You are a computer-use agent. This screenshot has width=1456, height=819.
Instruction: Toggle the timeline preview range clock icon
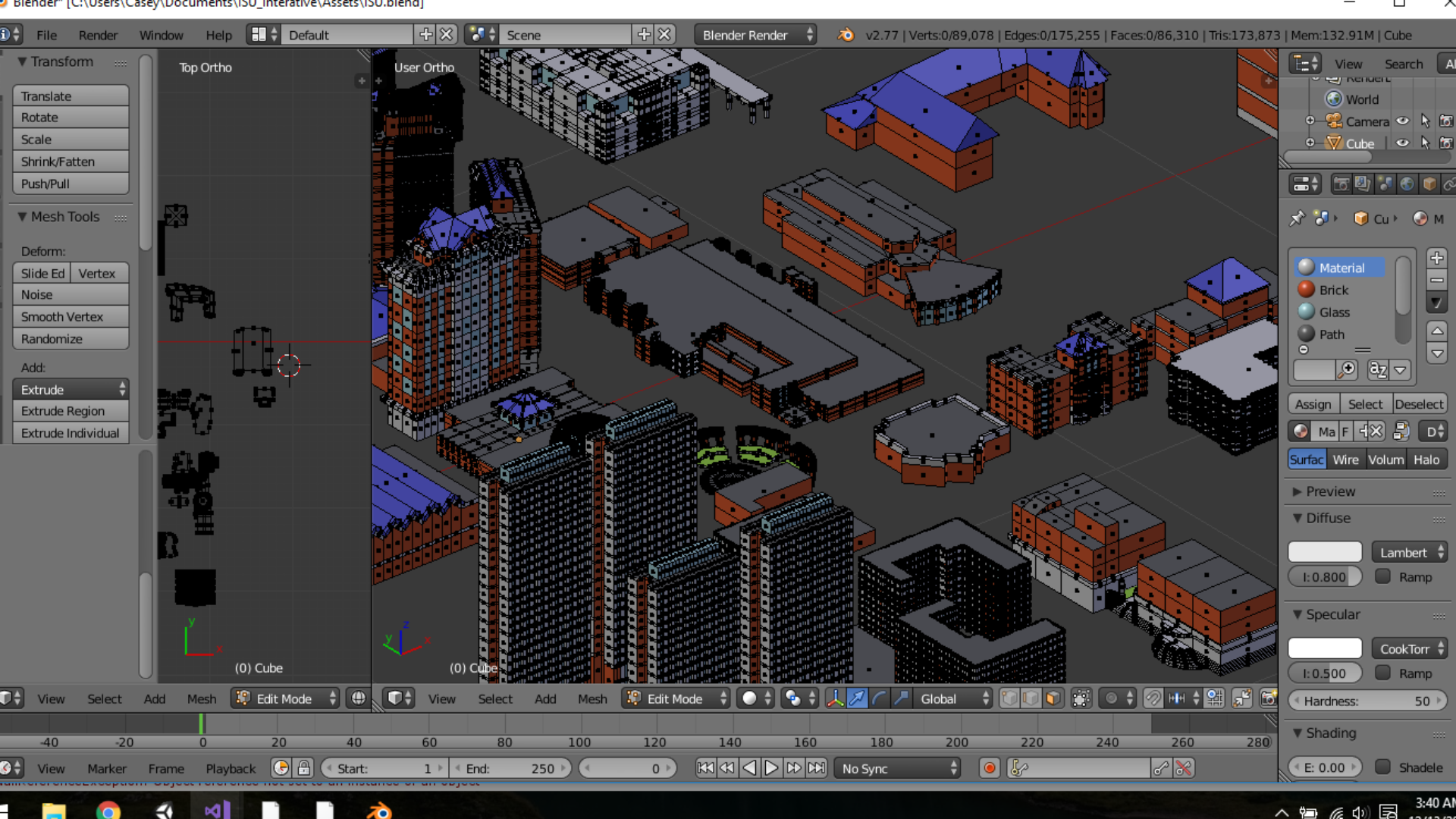tap(281, 768)
